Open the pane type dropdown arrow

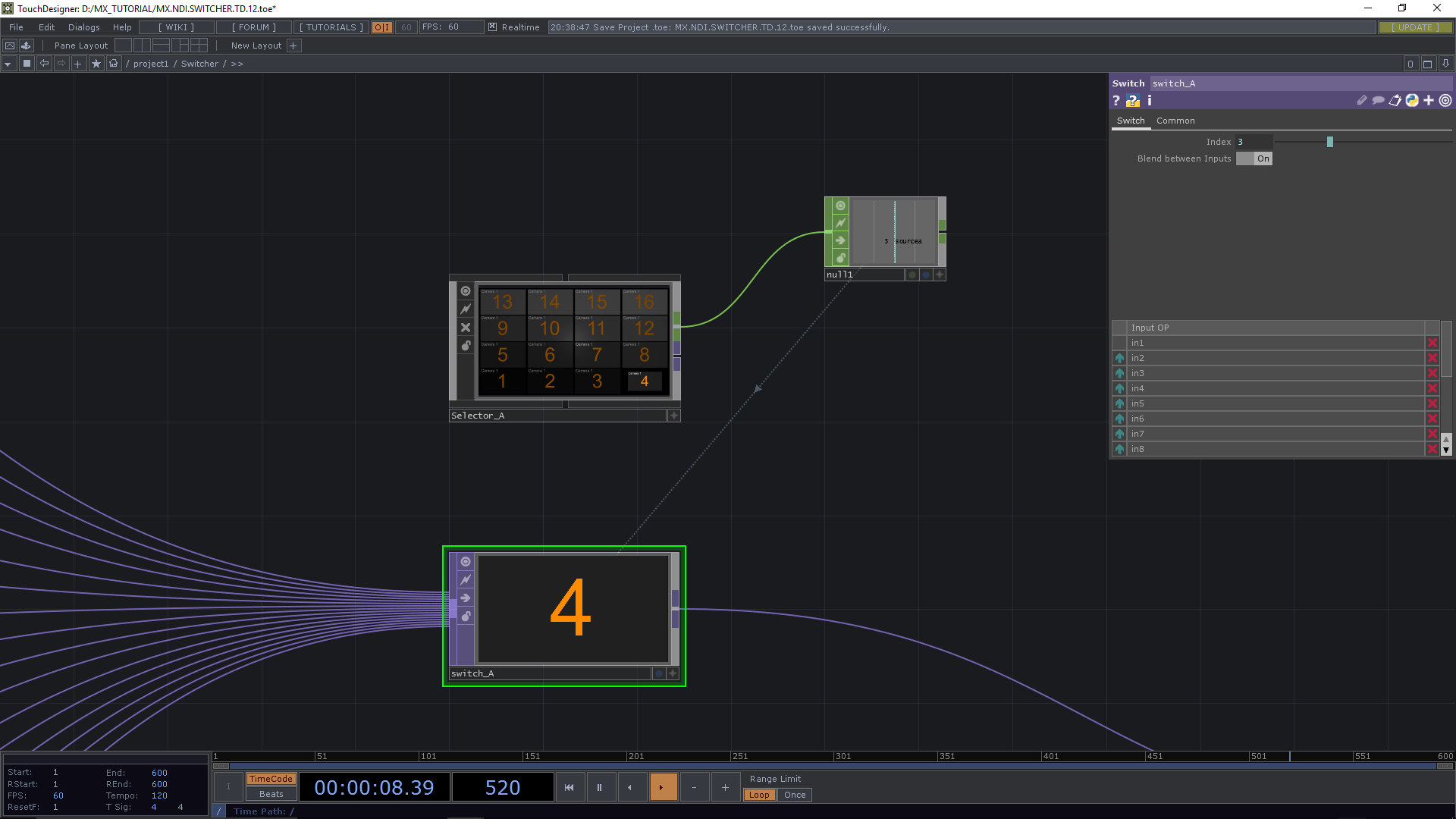coord(8,64)
